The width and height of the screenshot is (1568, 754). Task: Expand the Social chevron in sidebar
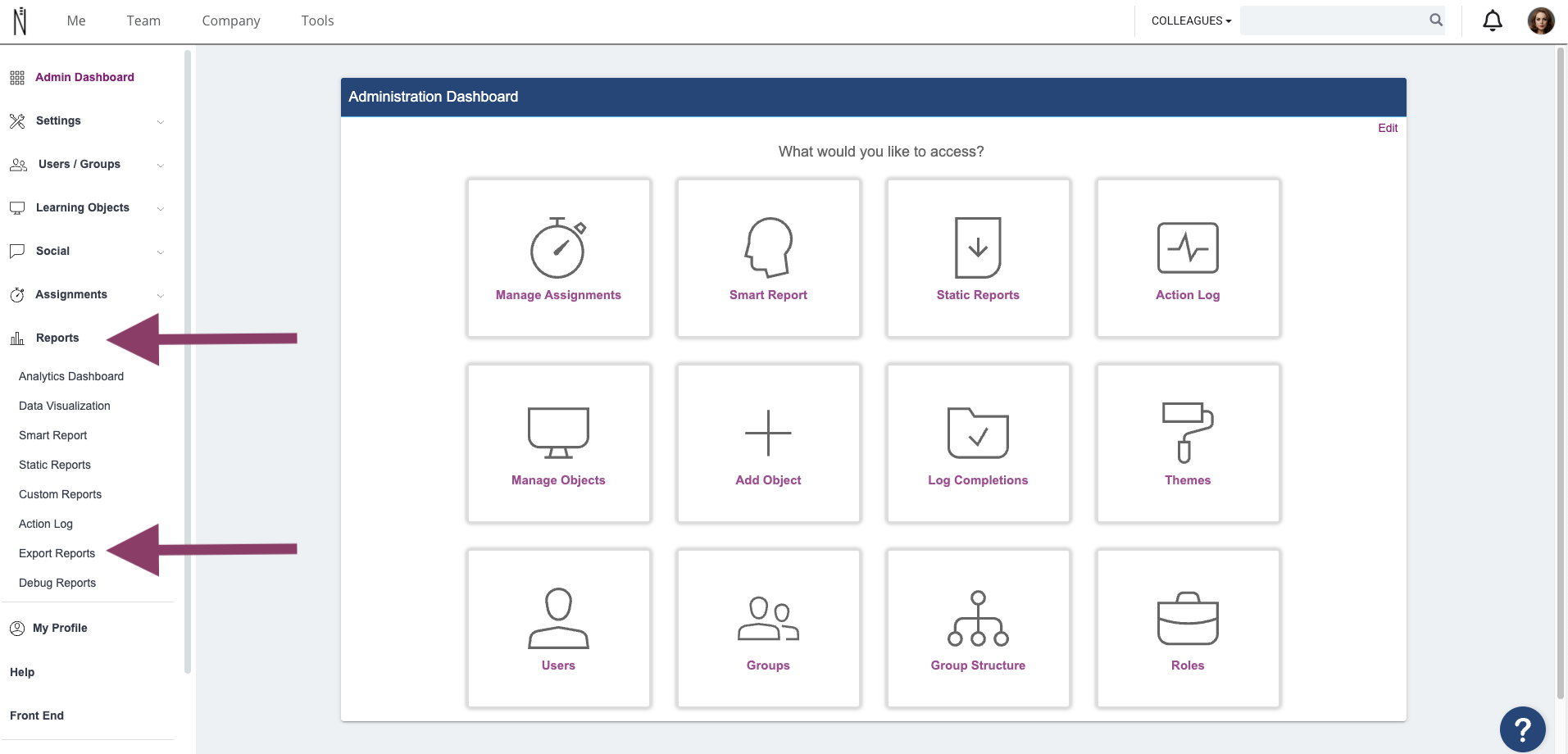coord(160,252)
